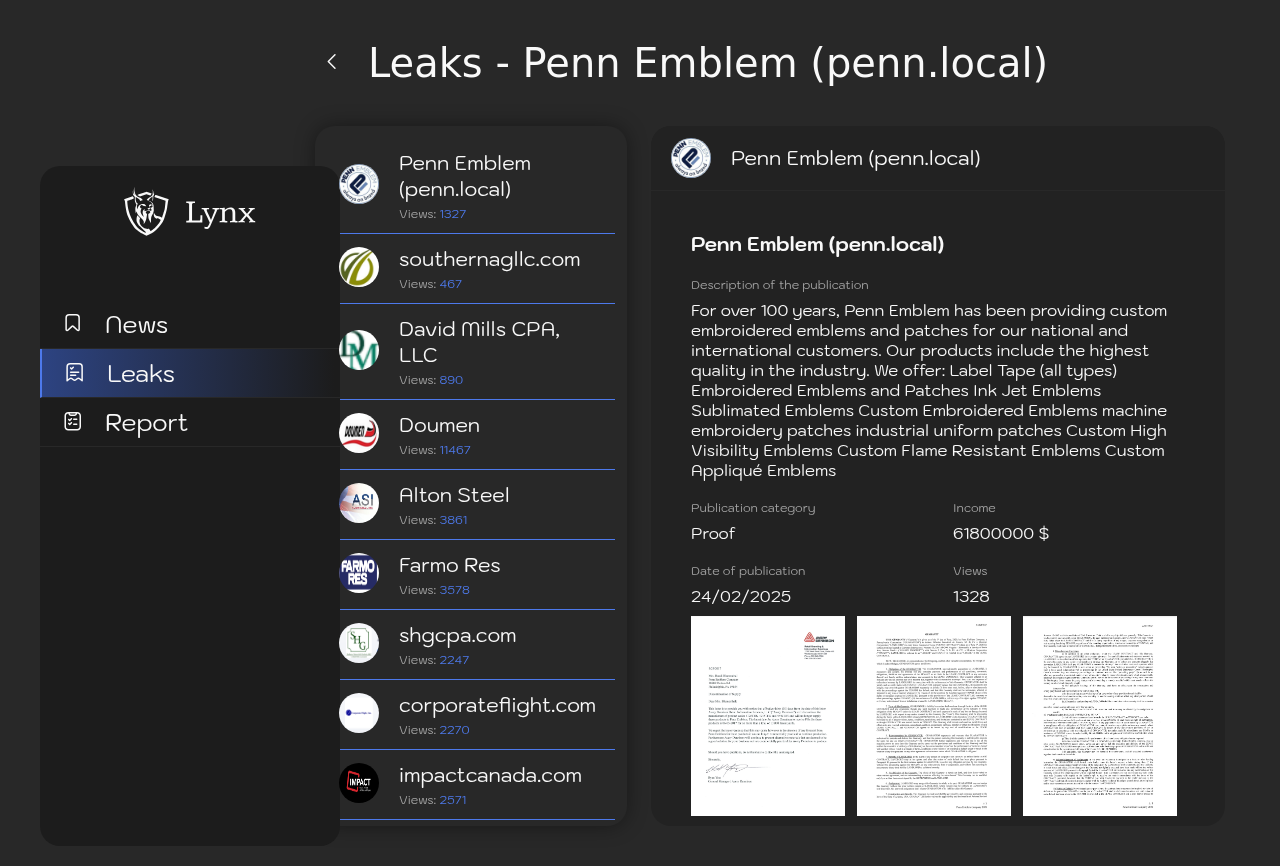Click the southernagllc.com logo

click(x=359, y=267)
